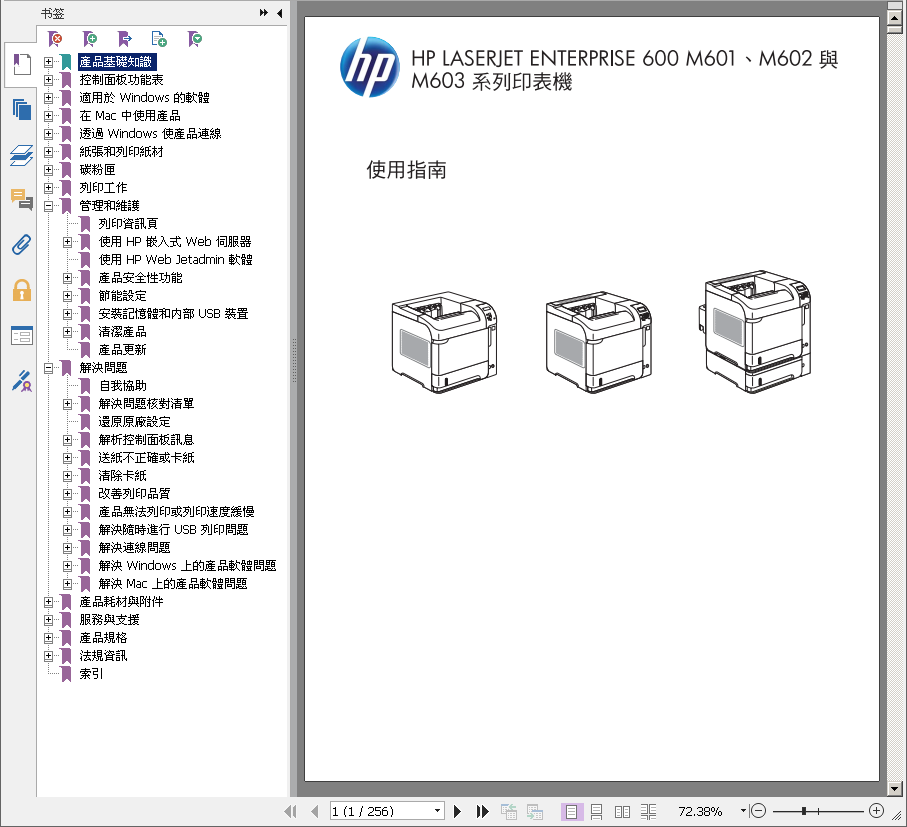Collapse the 管理和維護 bookmark
The width and height of the screenshot is (907, 827).
pos(49,206)
